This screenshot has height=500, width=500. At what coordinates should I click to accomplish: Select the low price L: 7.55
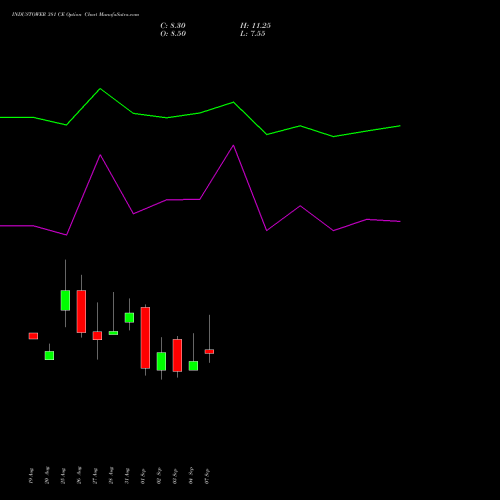click(x=252, y=34)
